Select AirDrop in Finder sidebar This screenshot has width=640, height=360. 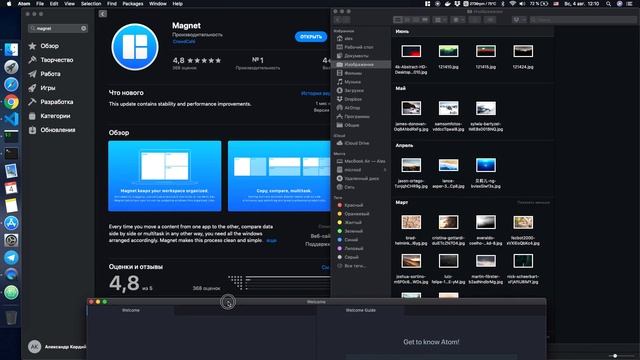pyautogui.click(x=352, y=108)
